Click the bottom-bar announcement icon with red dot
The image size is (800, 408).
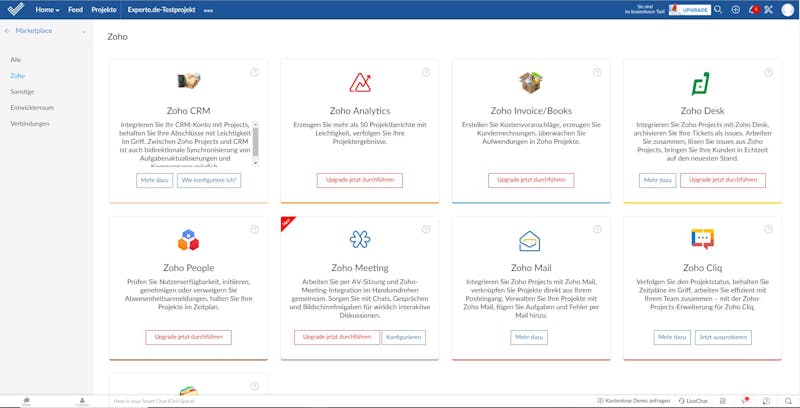tap(744, 401)
